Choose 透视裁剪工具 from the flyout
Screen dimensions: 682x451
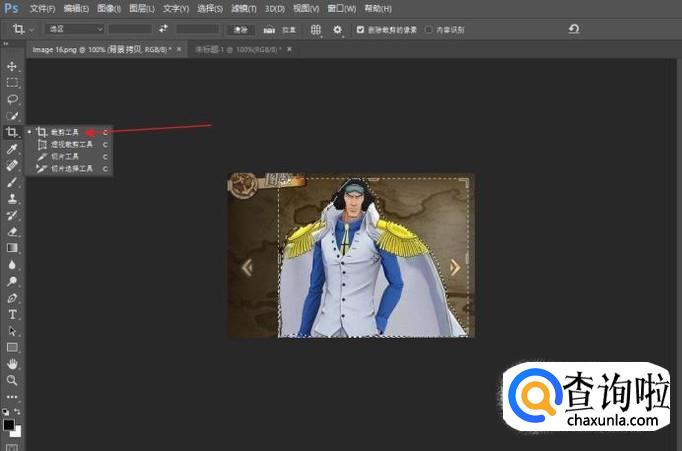(71, 144)
